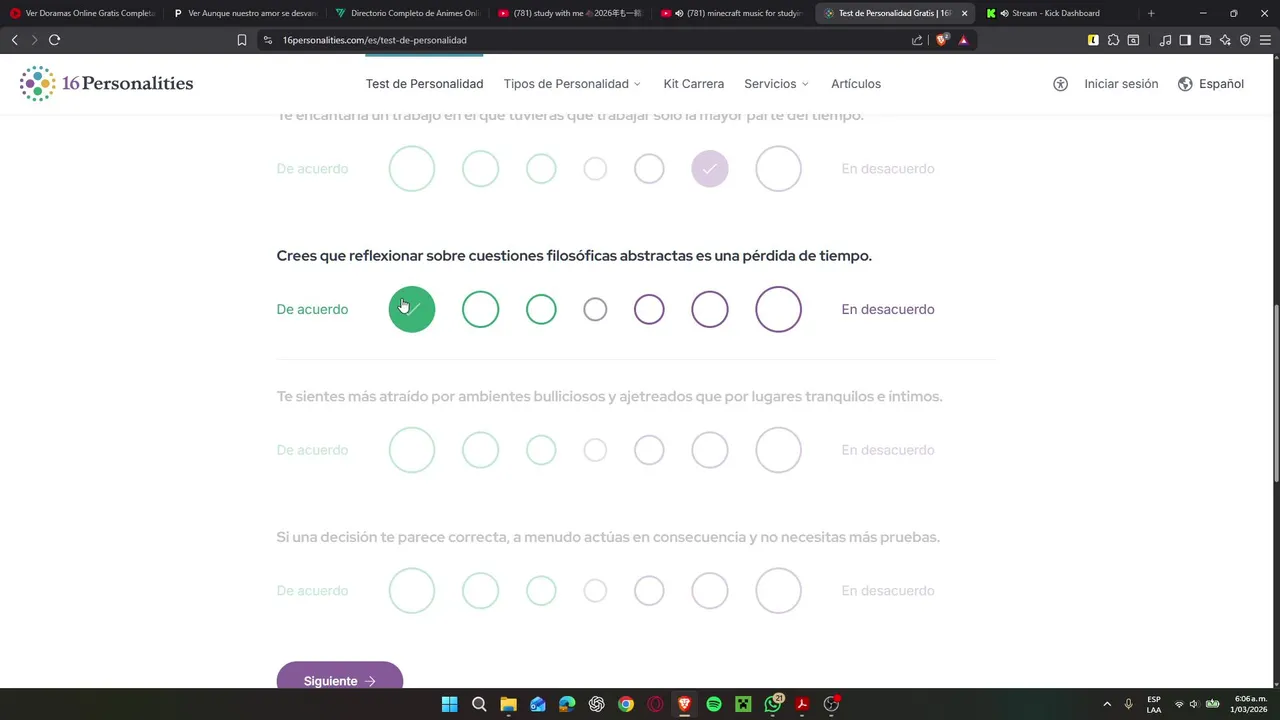Bookmark this page with the bookmark icon

242,40
